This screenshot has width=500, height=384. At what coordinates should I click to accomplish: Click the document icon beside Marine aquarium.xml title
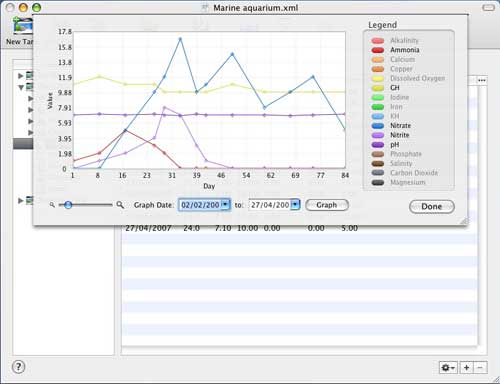pos(205,8)
